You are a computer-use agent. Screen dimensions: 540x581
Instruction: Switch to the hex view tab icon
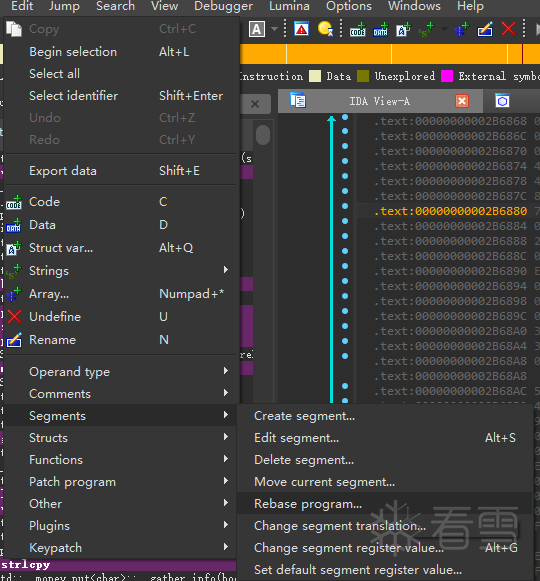[502, 101]
